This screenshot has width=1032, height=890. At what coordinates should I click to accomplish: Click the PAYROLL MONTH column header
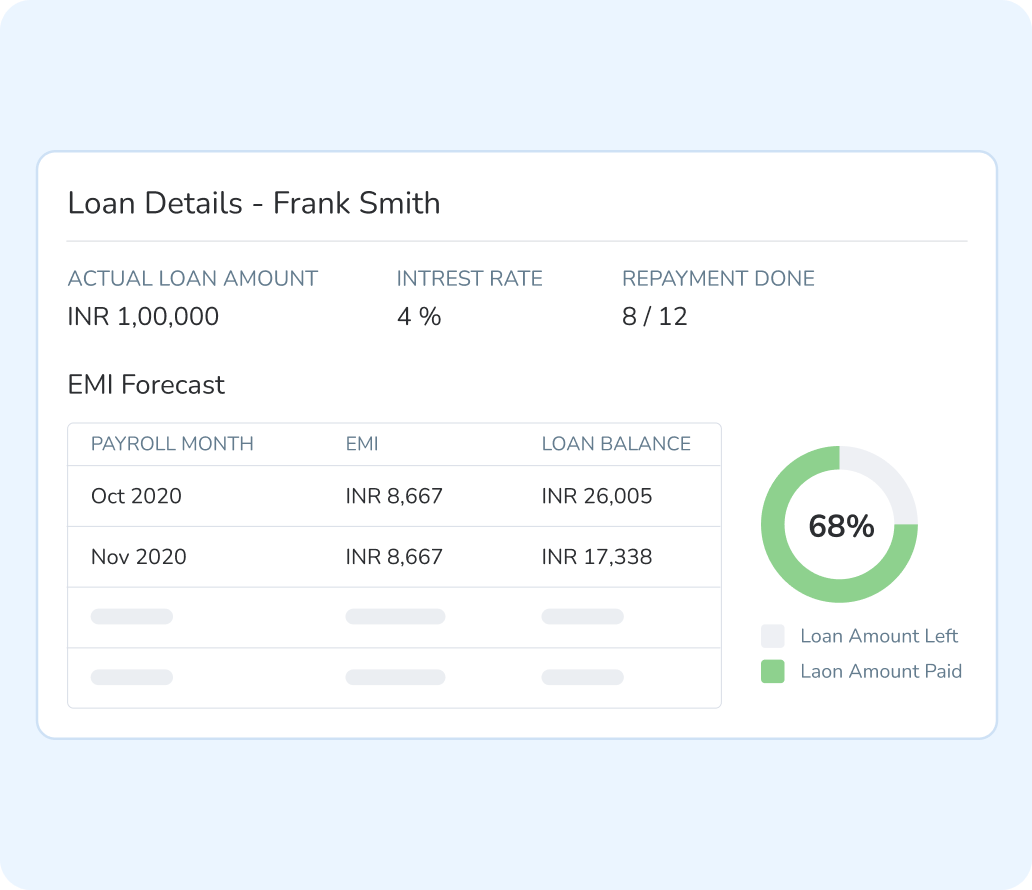click(x=172, y=444)
